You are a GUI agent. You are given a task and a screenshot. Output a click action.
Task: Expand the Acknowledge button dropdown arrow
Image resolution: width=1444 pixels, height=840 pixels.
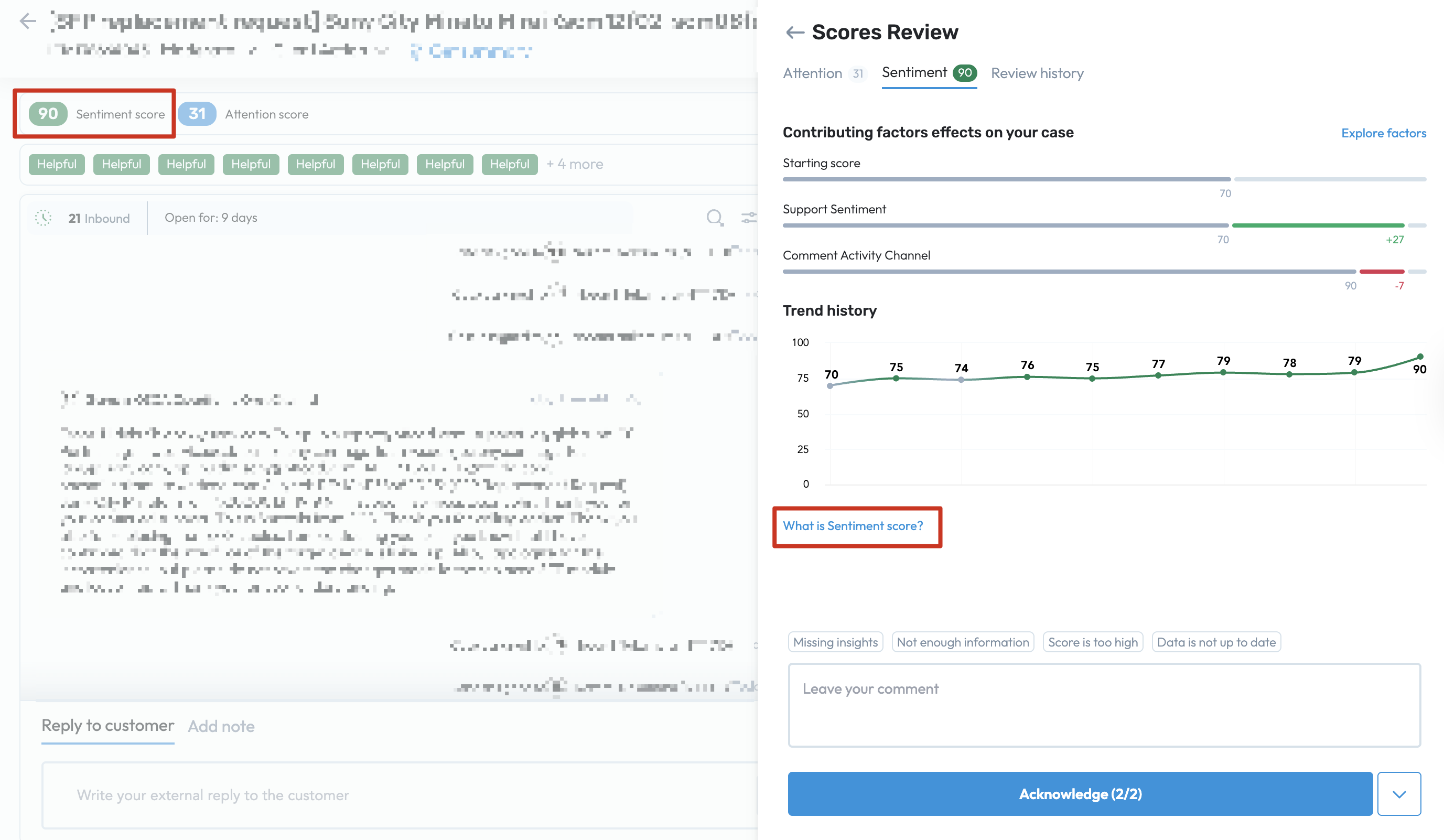(1399, 793)
